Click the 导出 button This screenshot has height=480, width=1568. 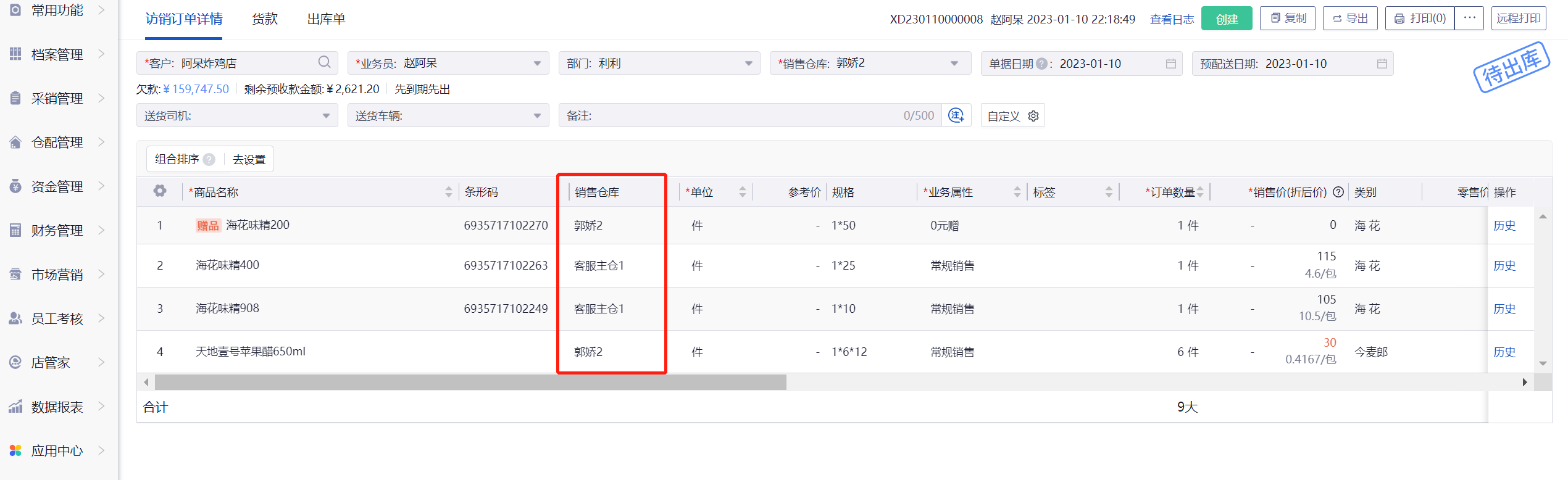(1350, 18)
